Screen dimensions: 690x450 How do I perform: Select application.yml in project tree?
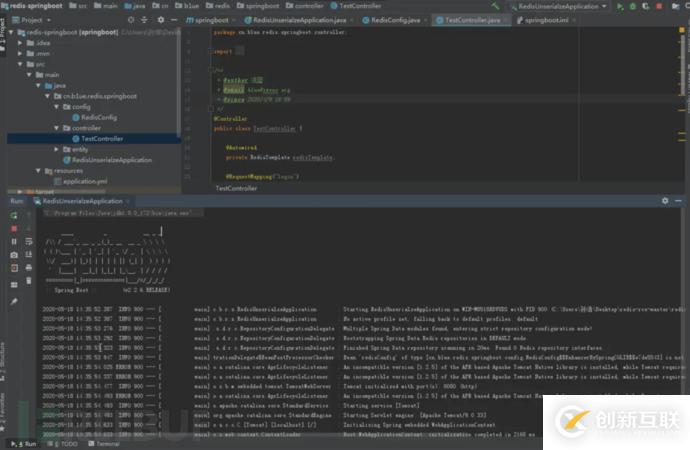85,181
